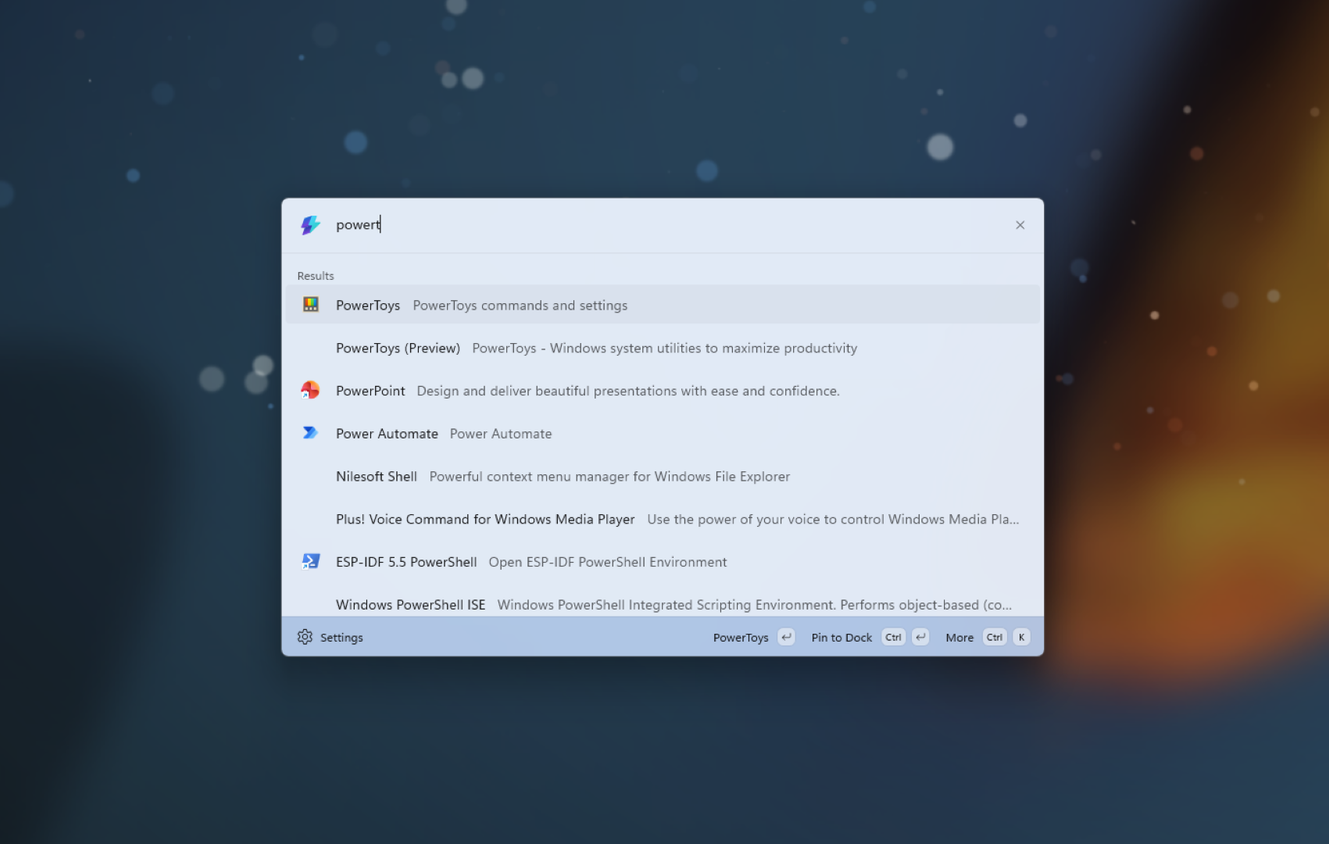The width and height of the screenshot is (1329, 844).
Task: Click the K key badge beside More
Action: 1021,637
